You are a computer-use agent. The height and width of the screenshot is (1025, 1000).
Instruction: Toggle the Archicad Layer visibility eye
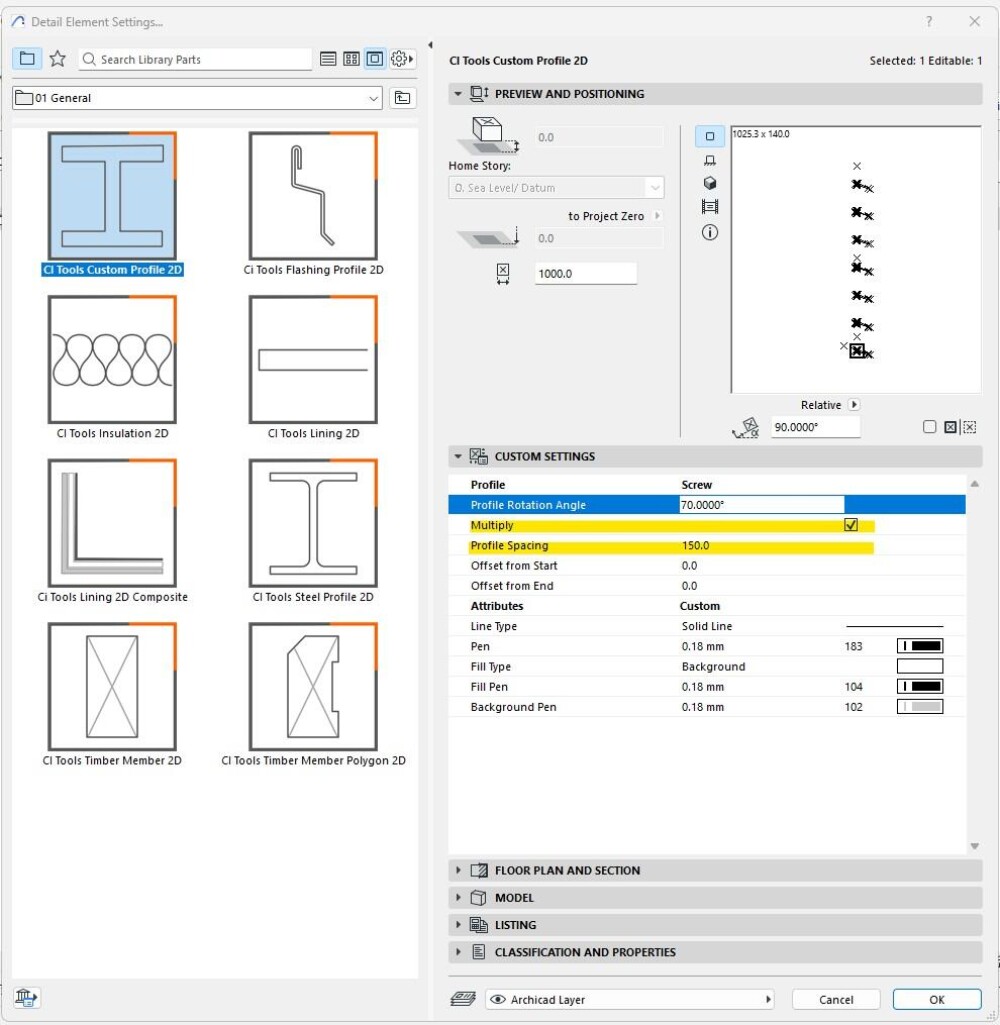(x=497, y=1000)
